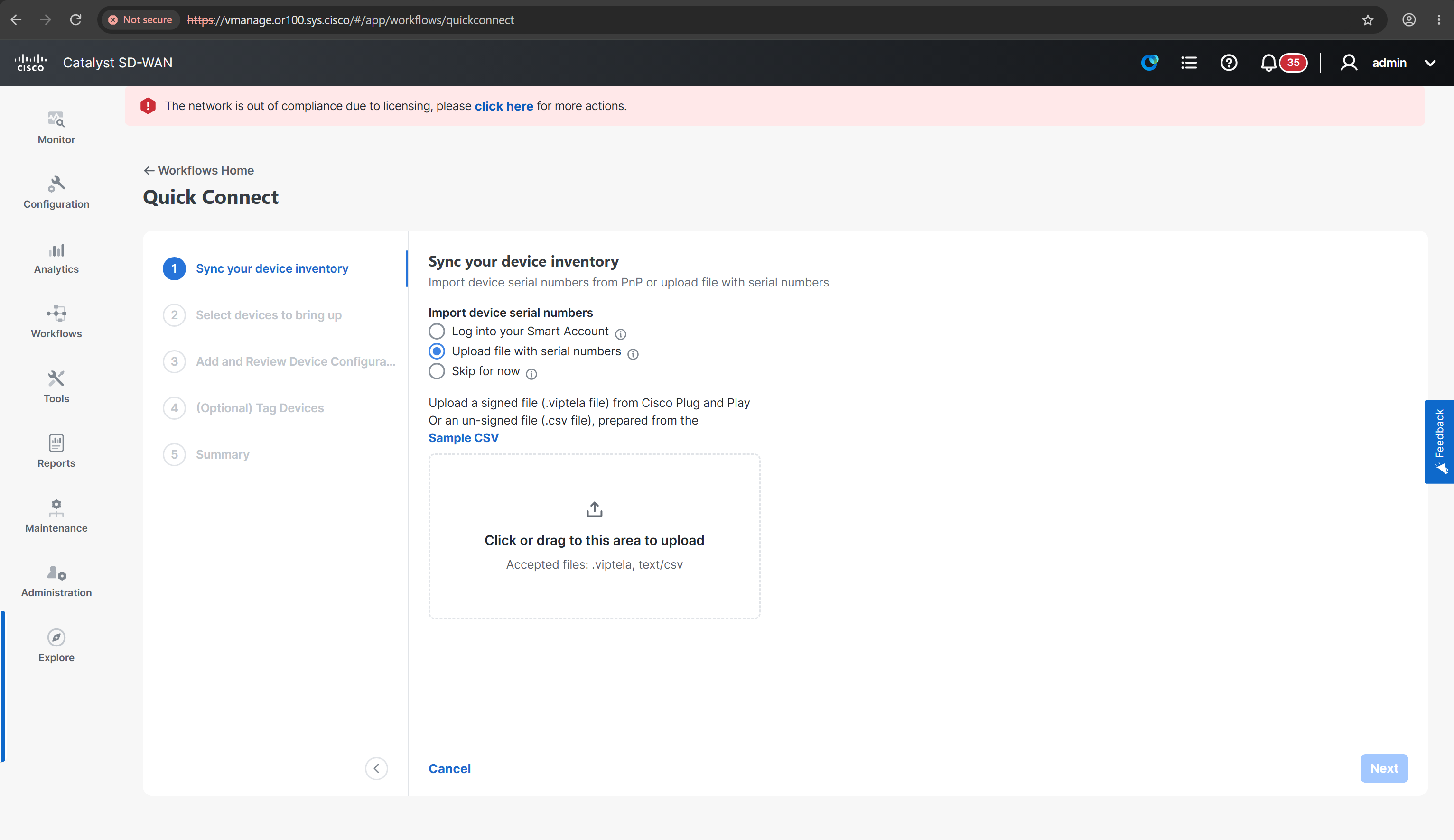Open the task list icon in header
1454x840 pixels.
tap(1189, 62)
